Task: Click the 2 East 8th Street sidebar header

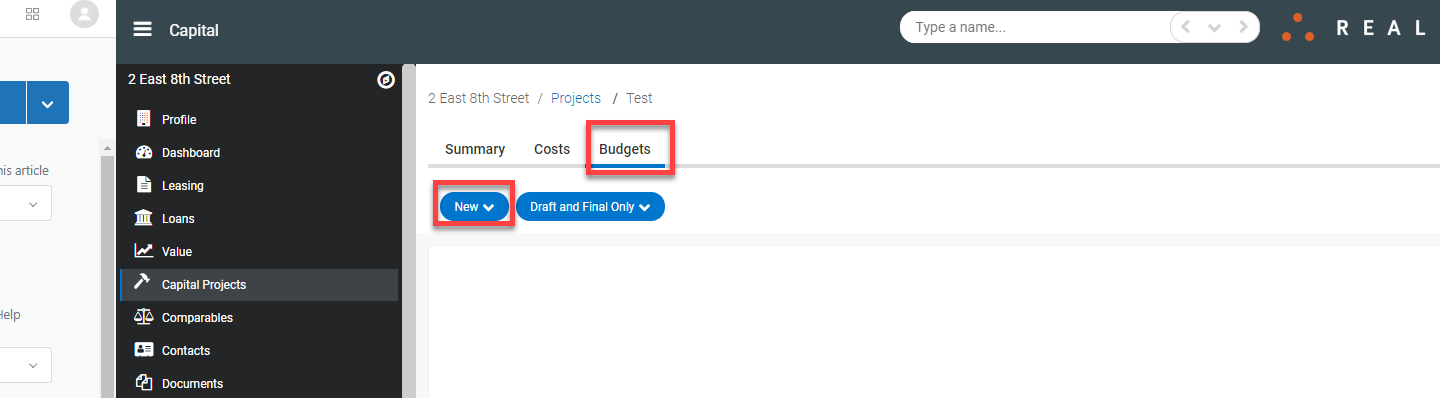Action: 179,79
